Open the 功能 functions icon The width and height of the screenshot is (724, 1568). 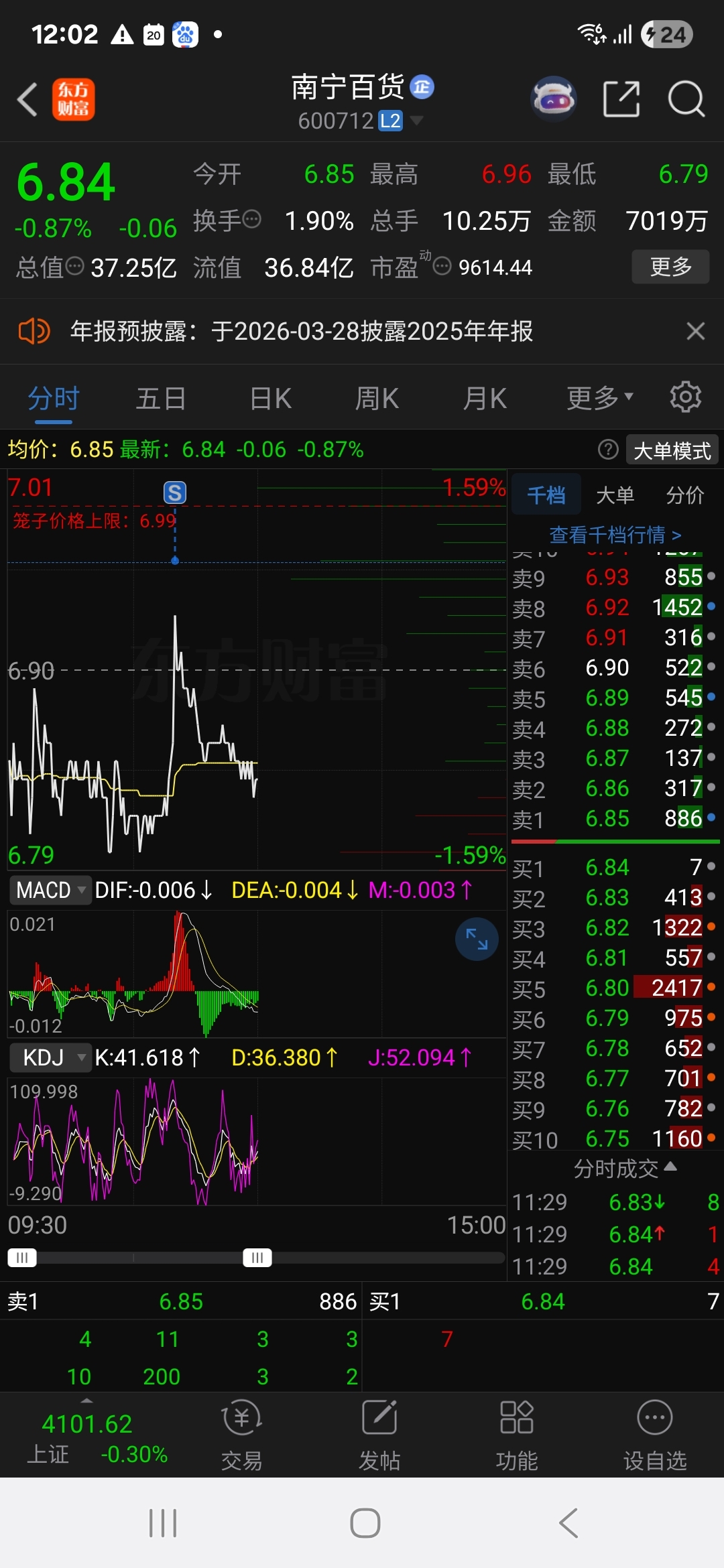(x=517, y=1435)
